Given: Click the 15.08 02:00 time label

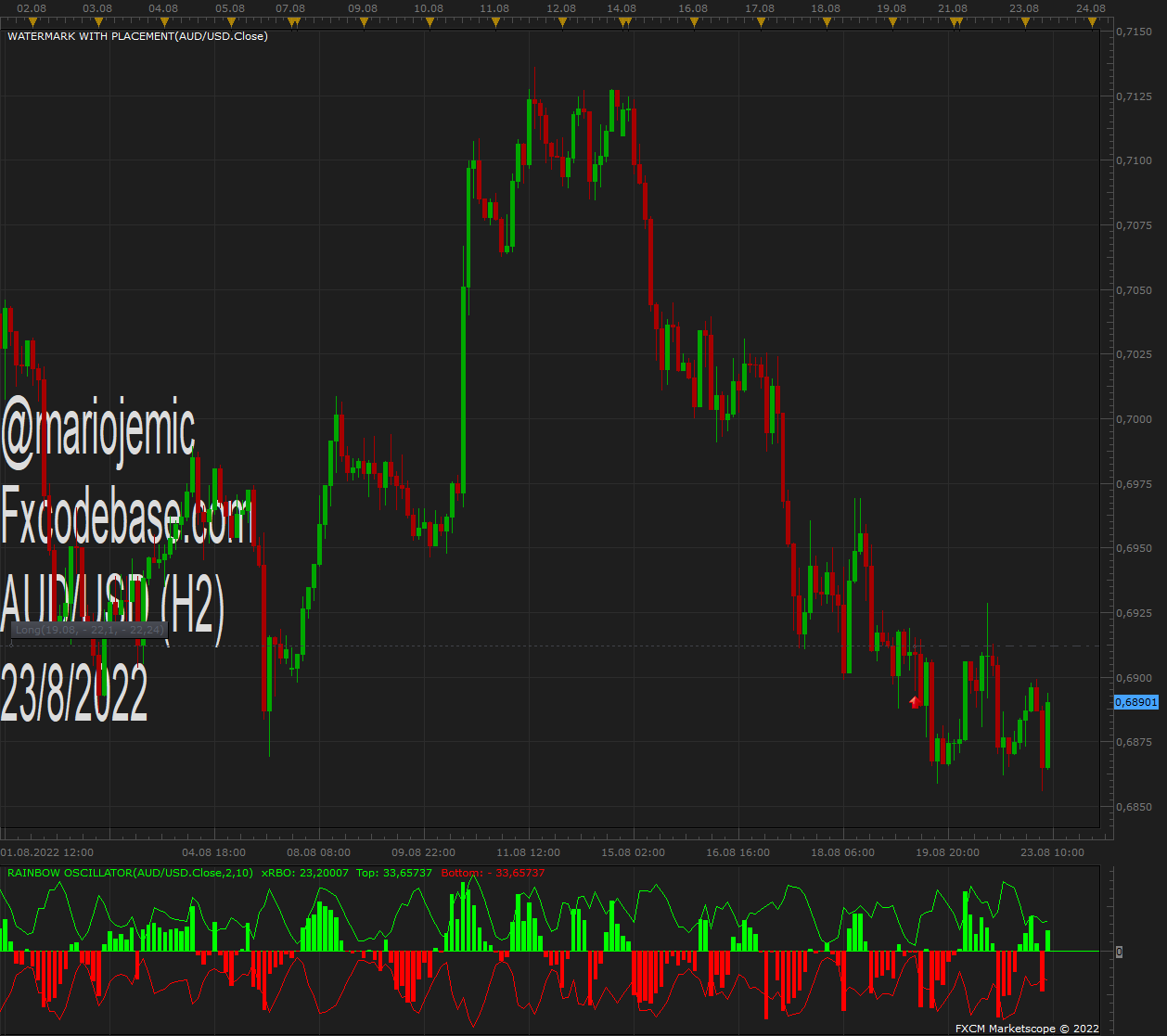Looking at the screenshot, I should [x=633, y=851].
